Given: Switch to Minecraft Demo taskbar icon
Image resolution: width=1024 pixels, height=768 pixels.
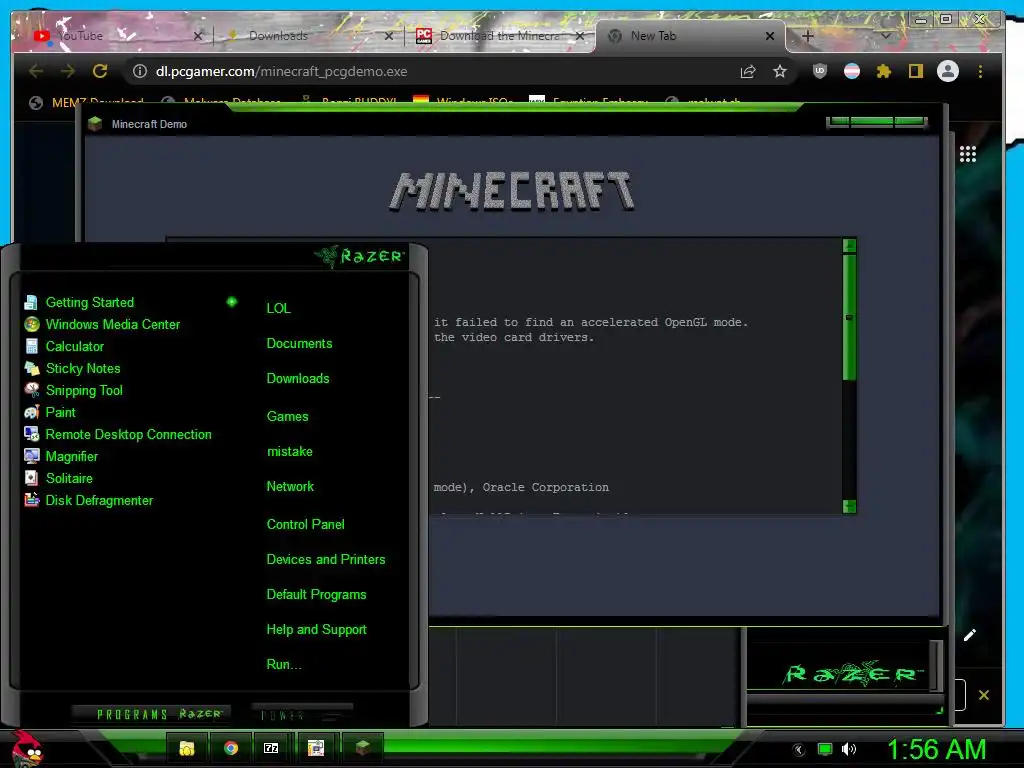Looking at the screenshot, I should coord(362,748).
